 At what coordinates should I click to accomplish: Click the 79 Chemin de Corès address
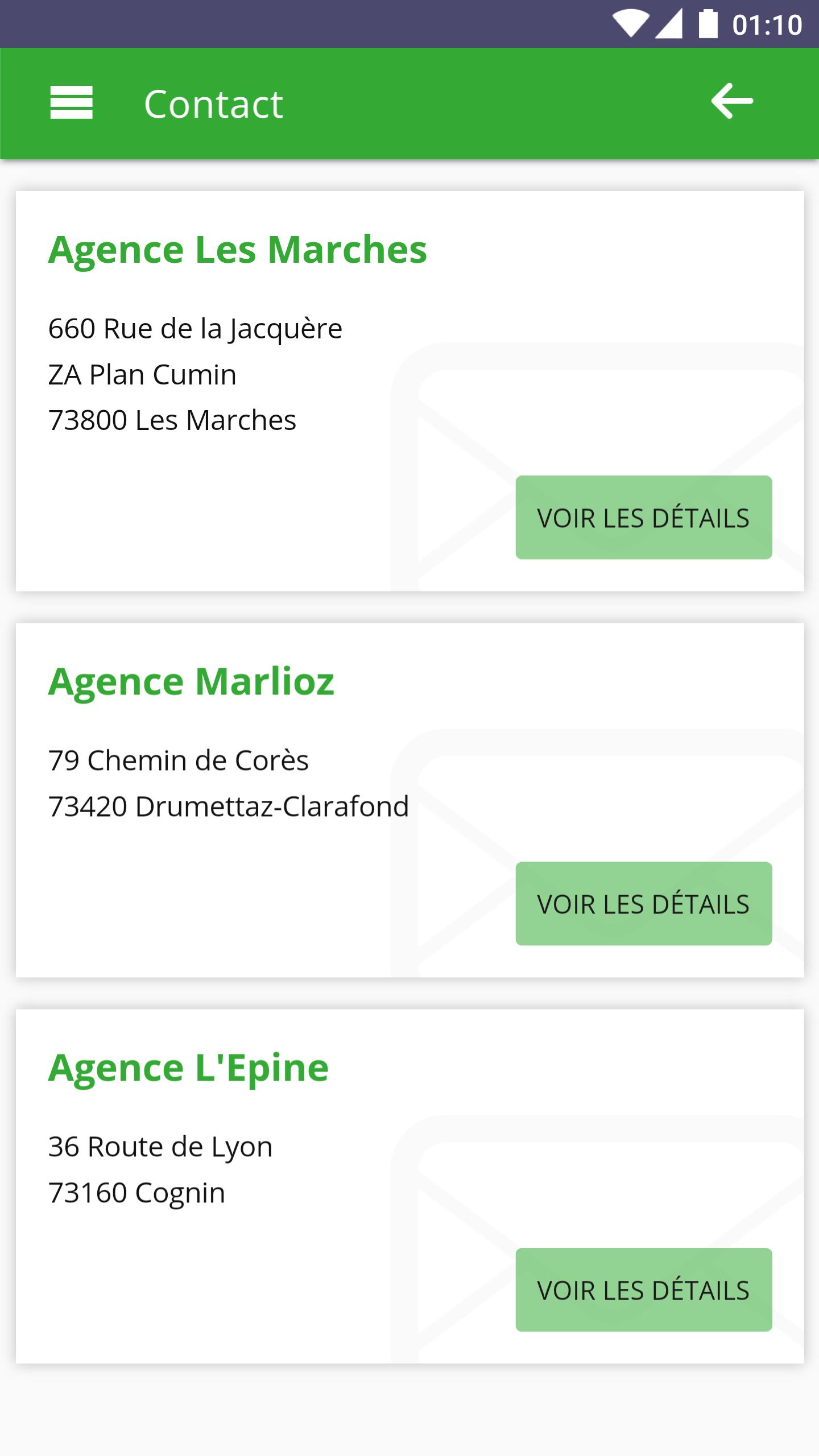coord(178,760)
